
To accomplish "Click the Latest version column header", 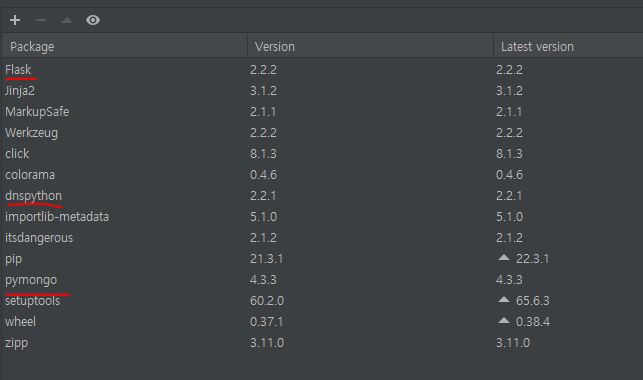I will tap(568, 46).
